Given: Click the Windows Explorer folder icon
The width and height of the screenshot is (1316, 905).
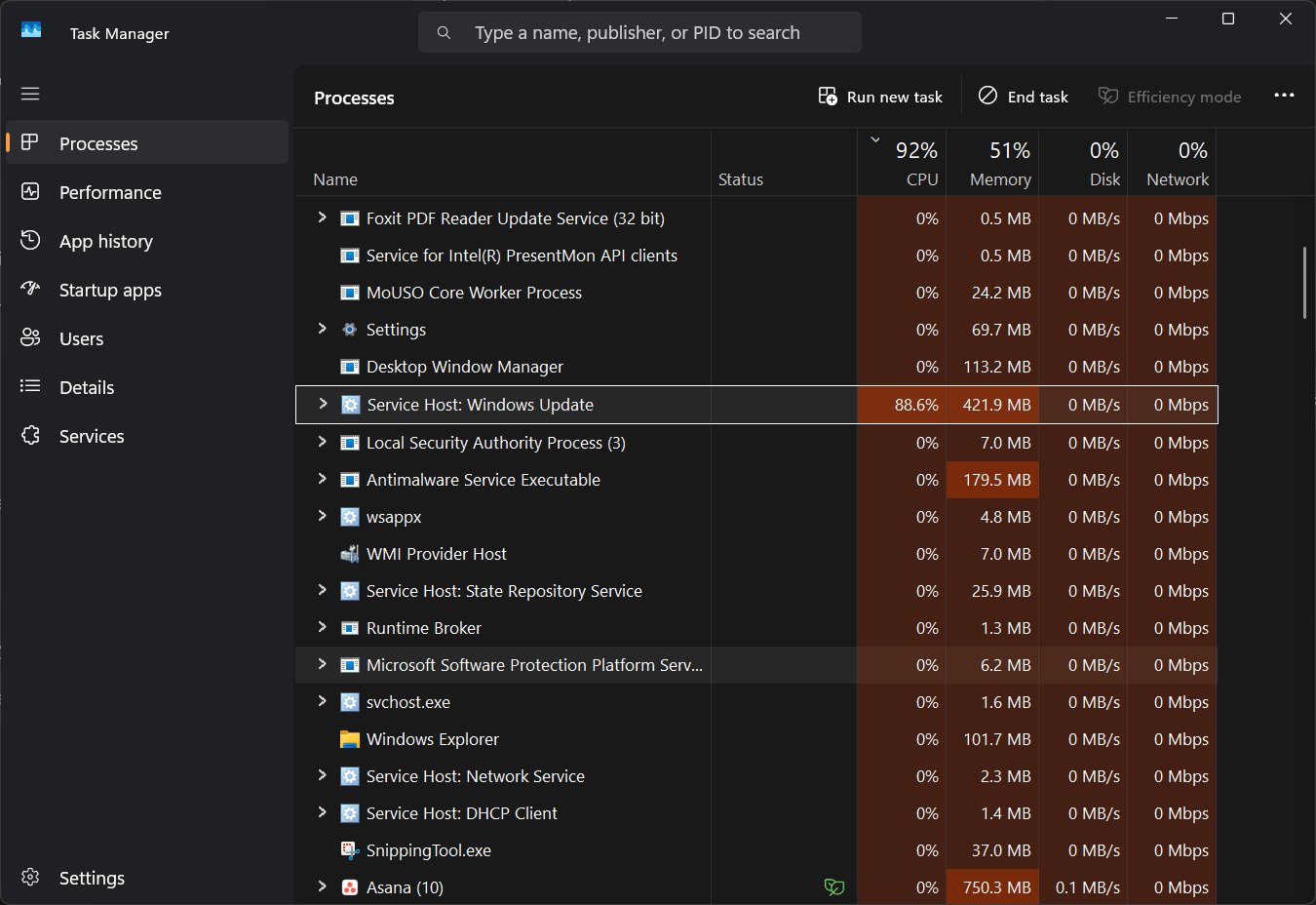Looking at the screenshot, I should click(350, 739).
